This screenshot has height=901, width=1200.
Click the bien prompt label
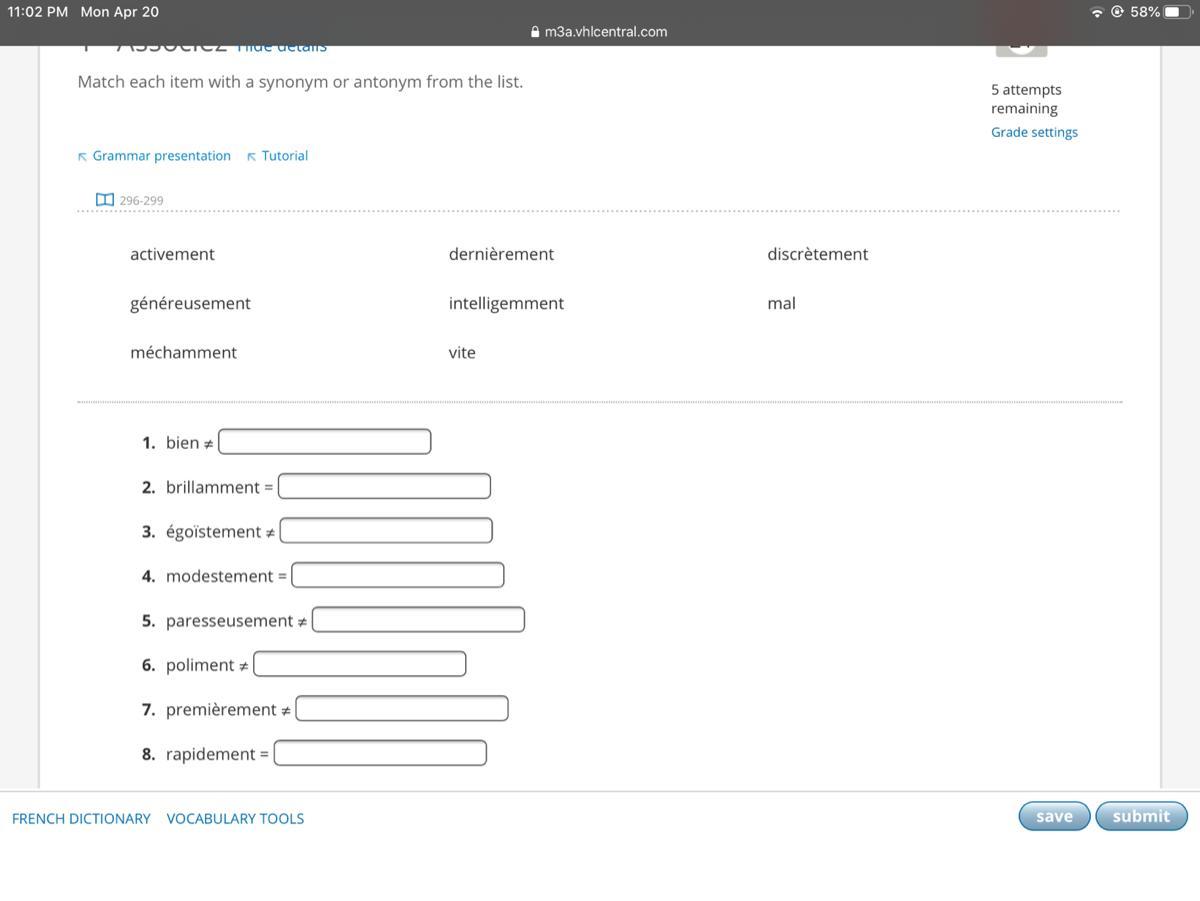(x=183, y=442)
